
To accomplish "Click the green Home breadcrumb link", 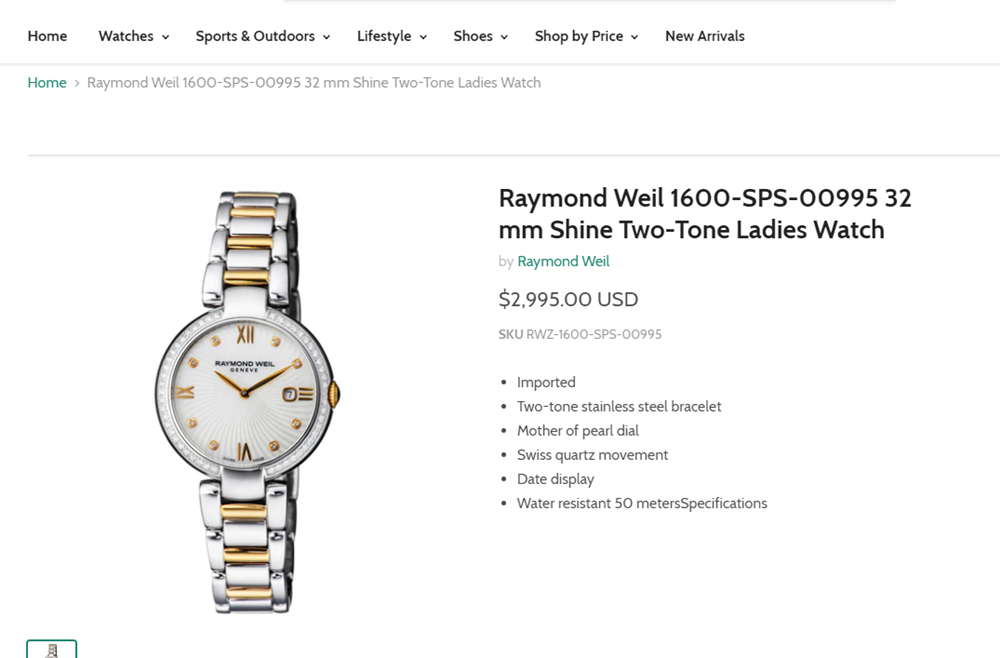I will (x=47, y=83).
